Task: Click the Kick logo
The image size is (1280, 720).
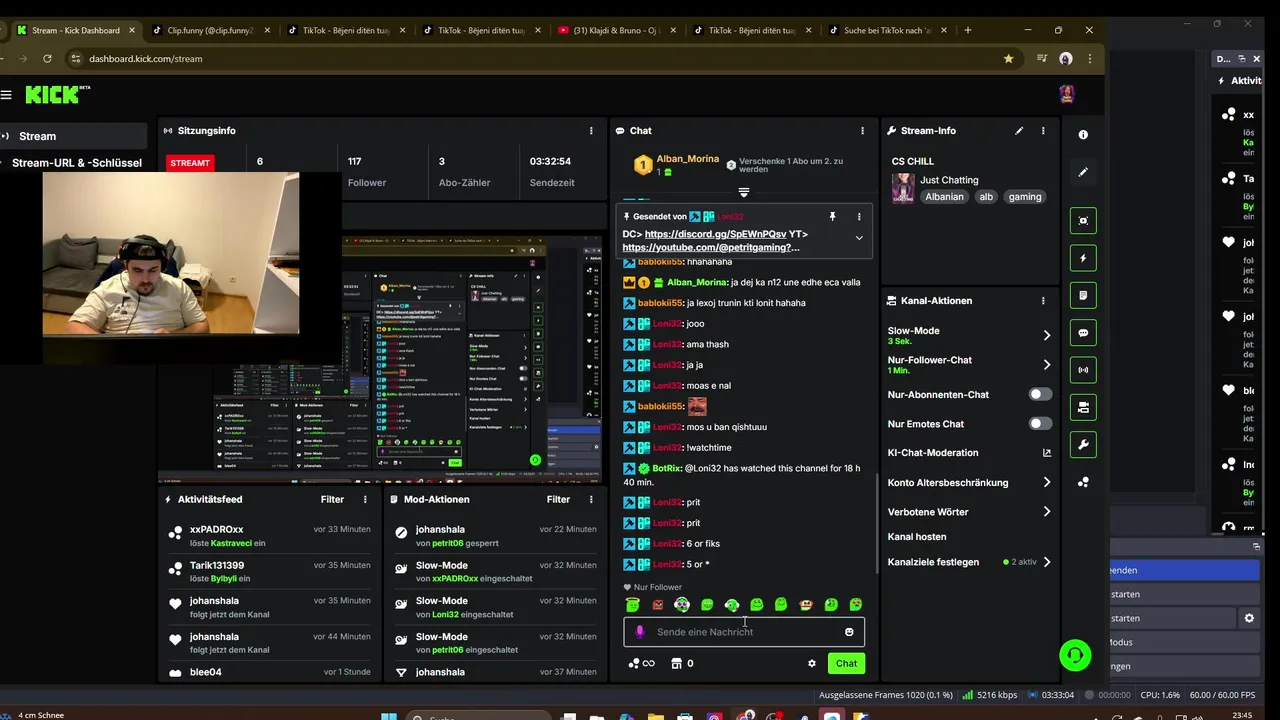Action: coord(57,94)
